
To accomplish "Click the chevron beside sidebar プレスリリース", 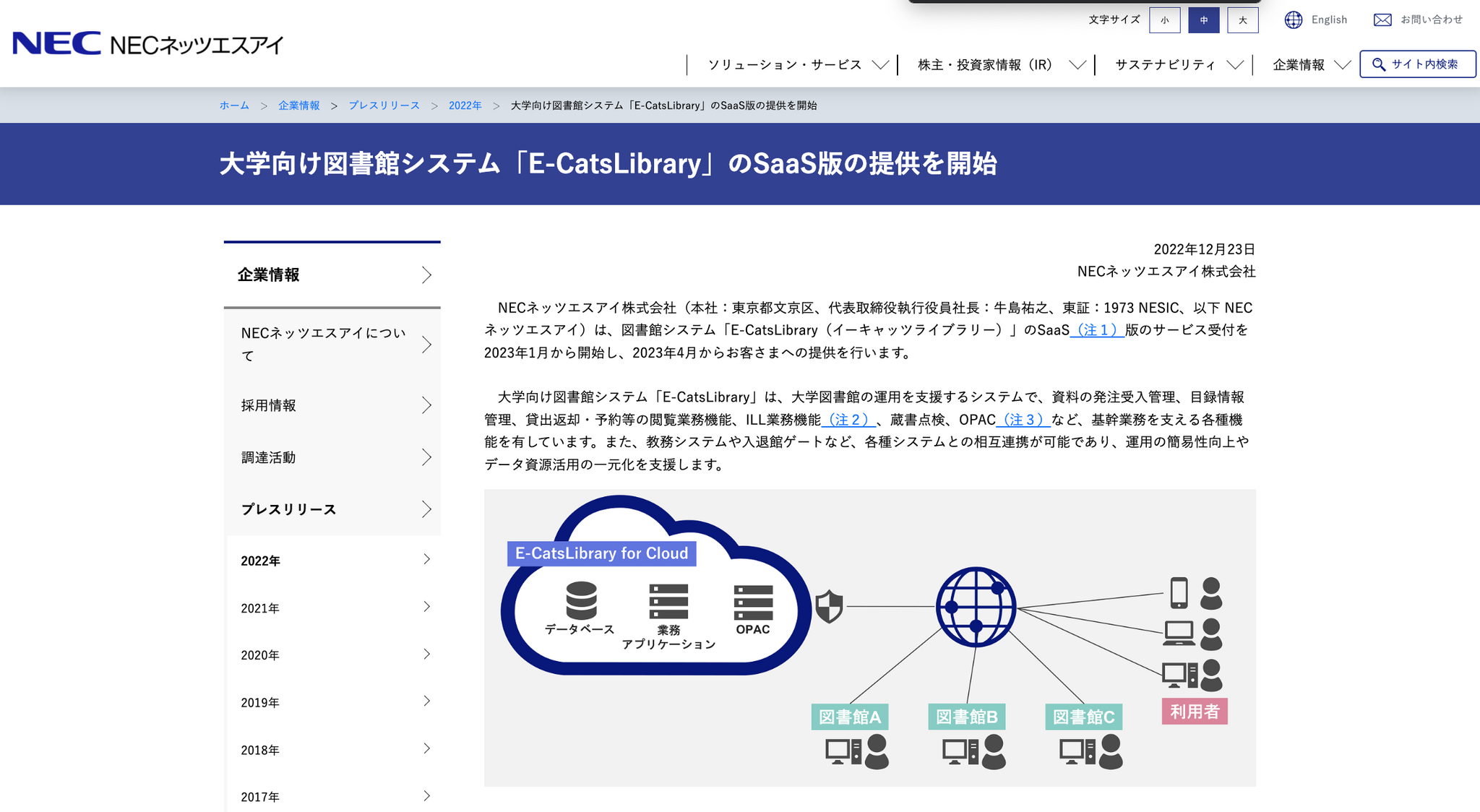I will 426,509.
